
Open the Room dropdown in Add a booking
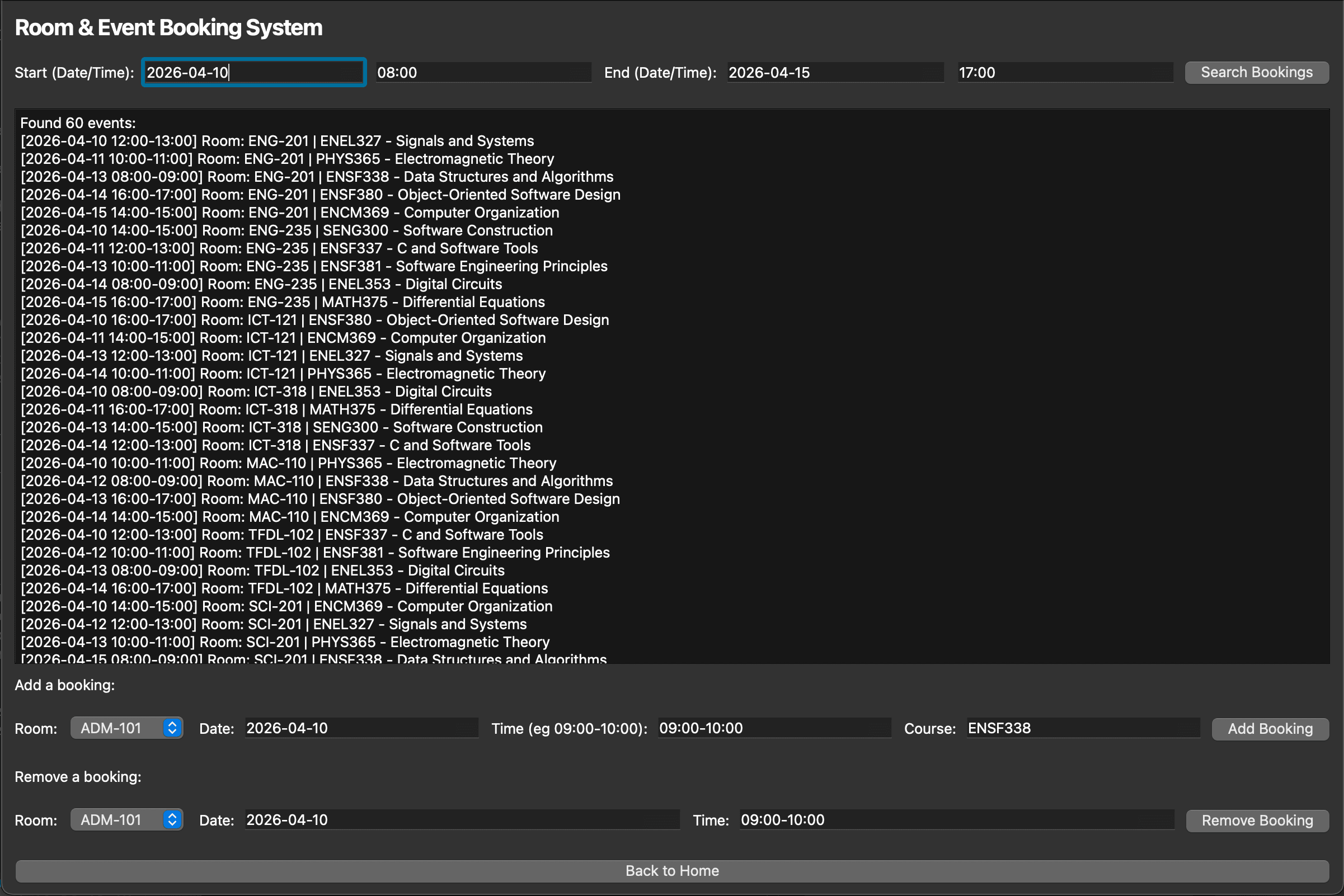[x=126, y=728]
